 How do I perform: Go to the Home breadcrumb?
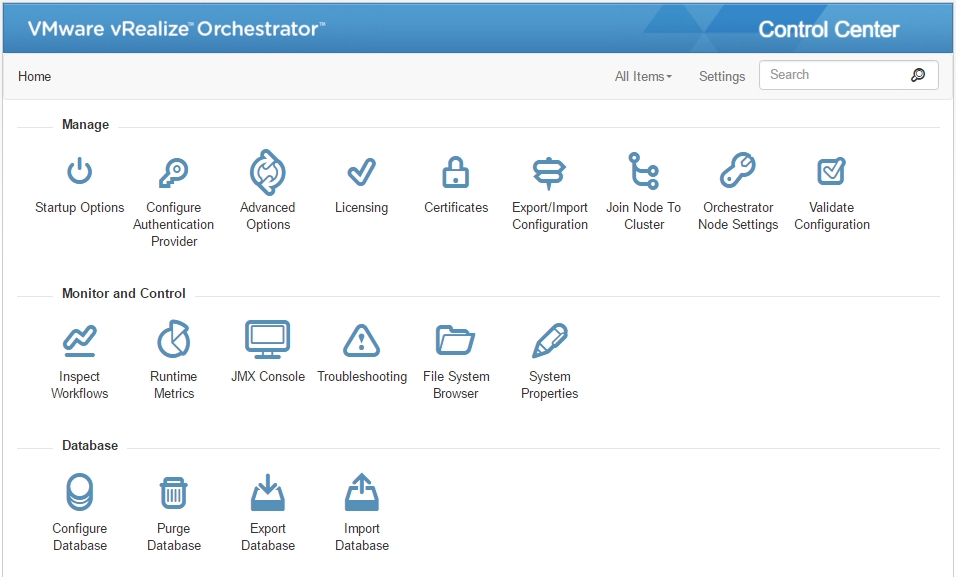[34, 76]
